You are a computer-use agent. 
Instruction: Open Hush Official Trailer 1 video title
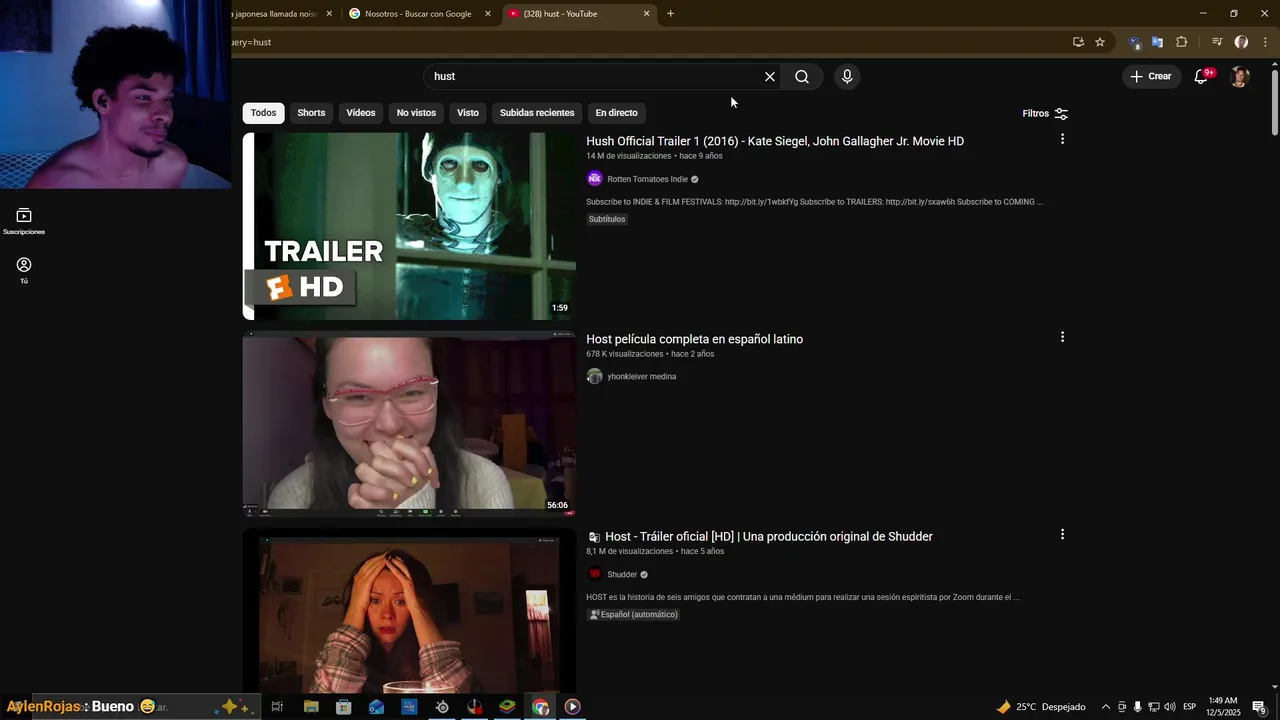tap(775, 141)
